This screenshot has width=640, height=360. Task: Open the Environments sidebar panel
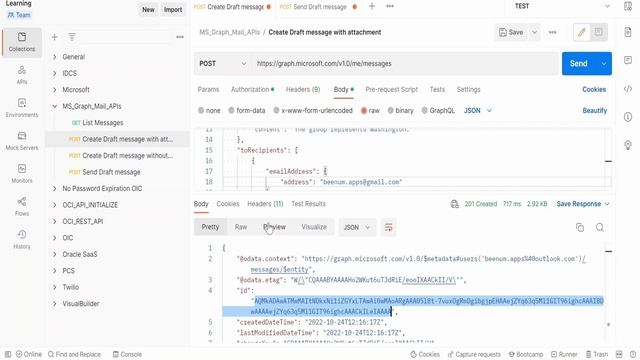[x=22, y=108]
